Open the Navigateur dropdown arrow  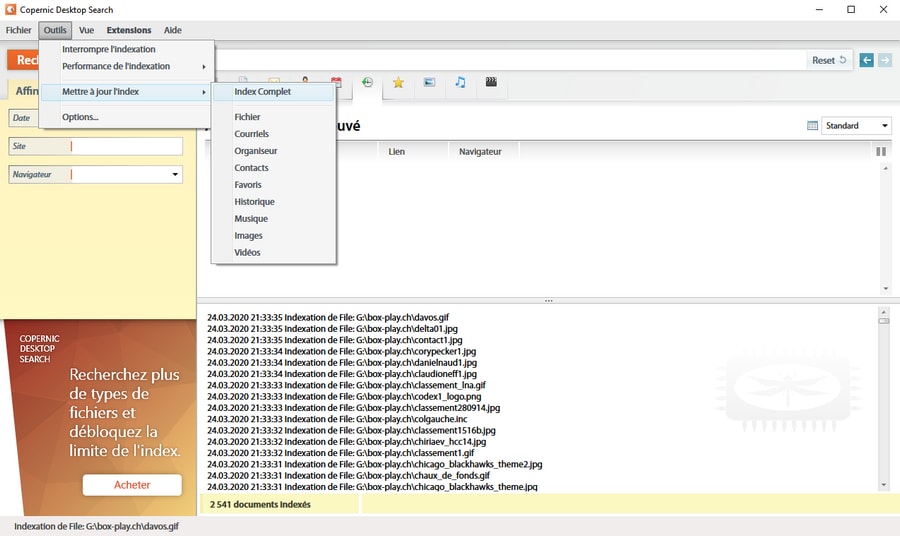click(175, 174)
